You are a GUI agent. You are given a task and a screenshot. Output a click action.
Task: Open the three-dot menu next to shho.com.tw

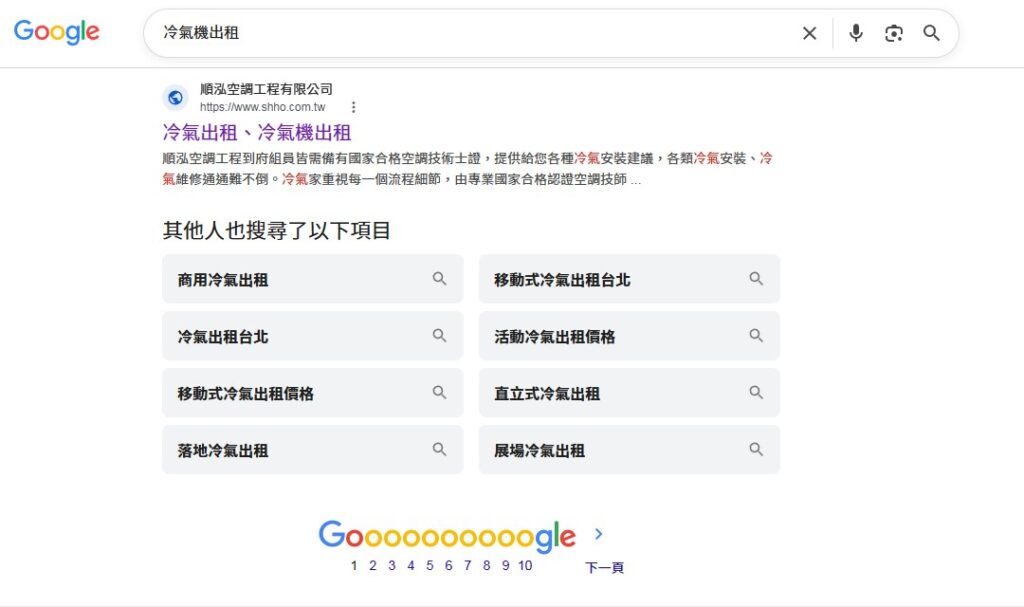353,107
